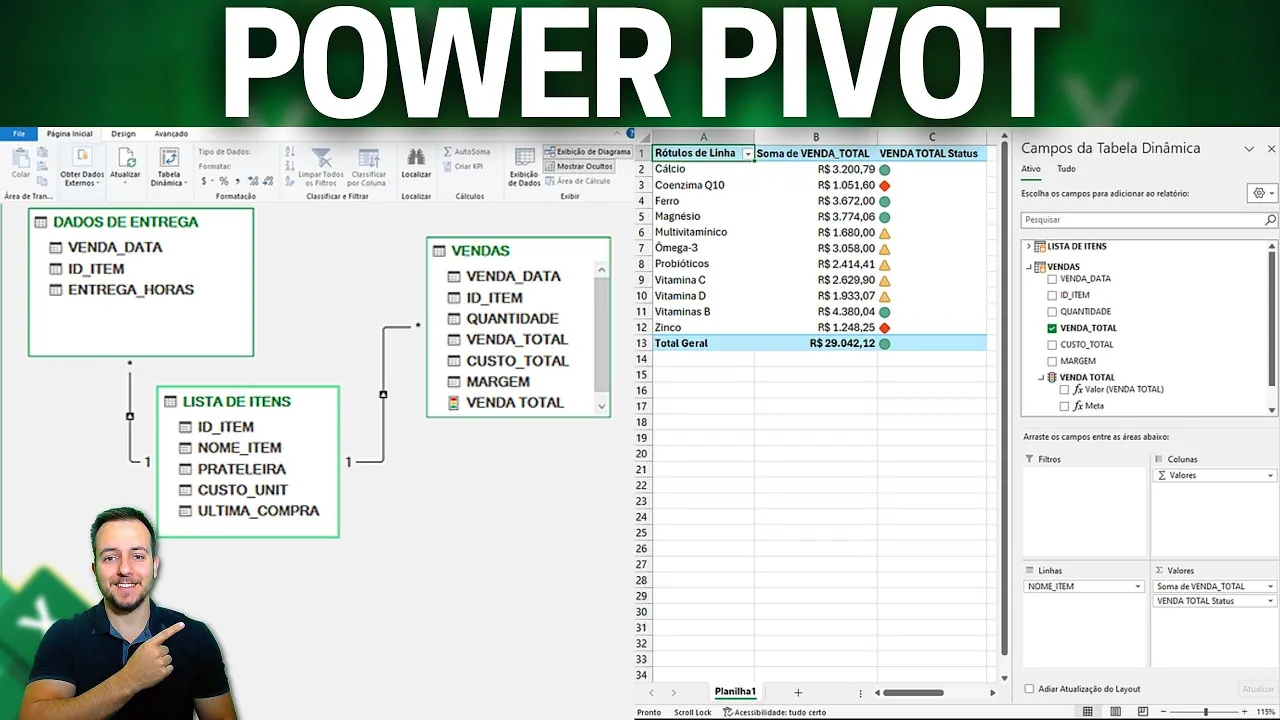Click Page Layout view icon in status bar
Viewport: 1280px width, 720px height.
click(1117, 712)
